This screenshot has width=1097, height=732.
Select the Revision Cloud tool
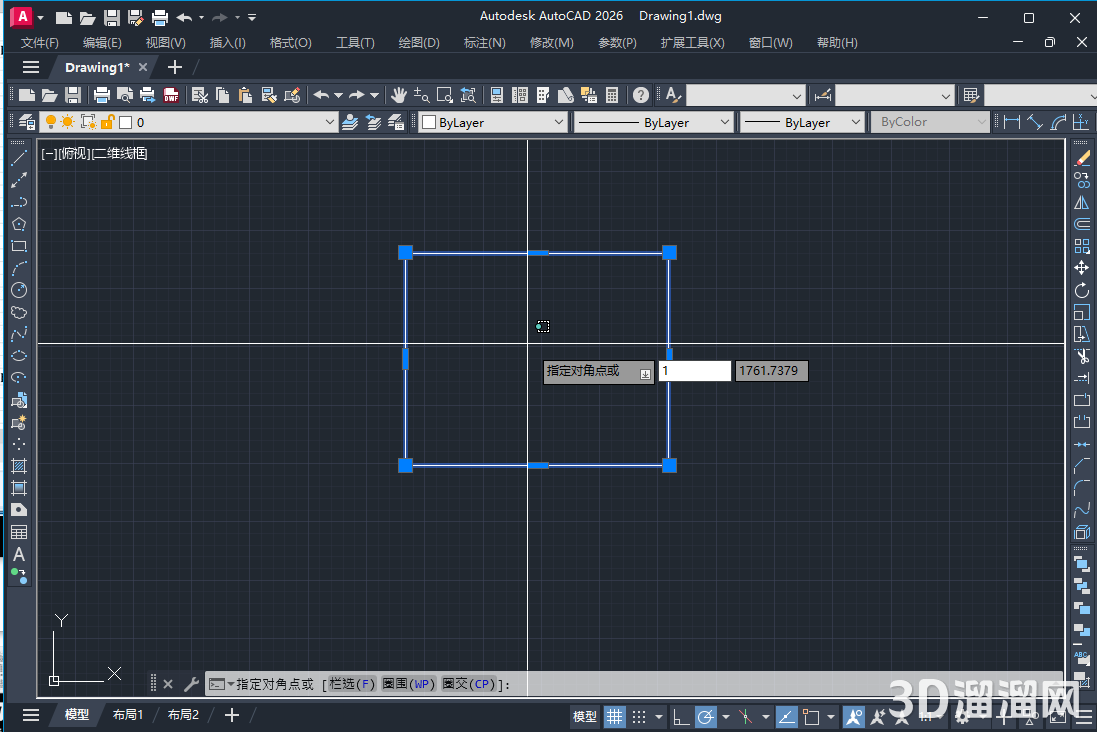coord(19,312)
